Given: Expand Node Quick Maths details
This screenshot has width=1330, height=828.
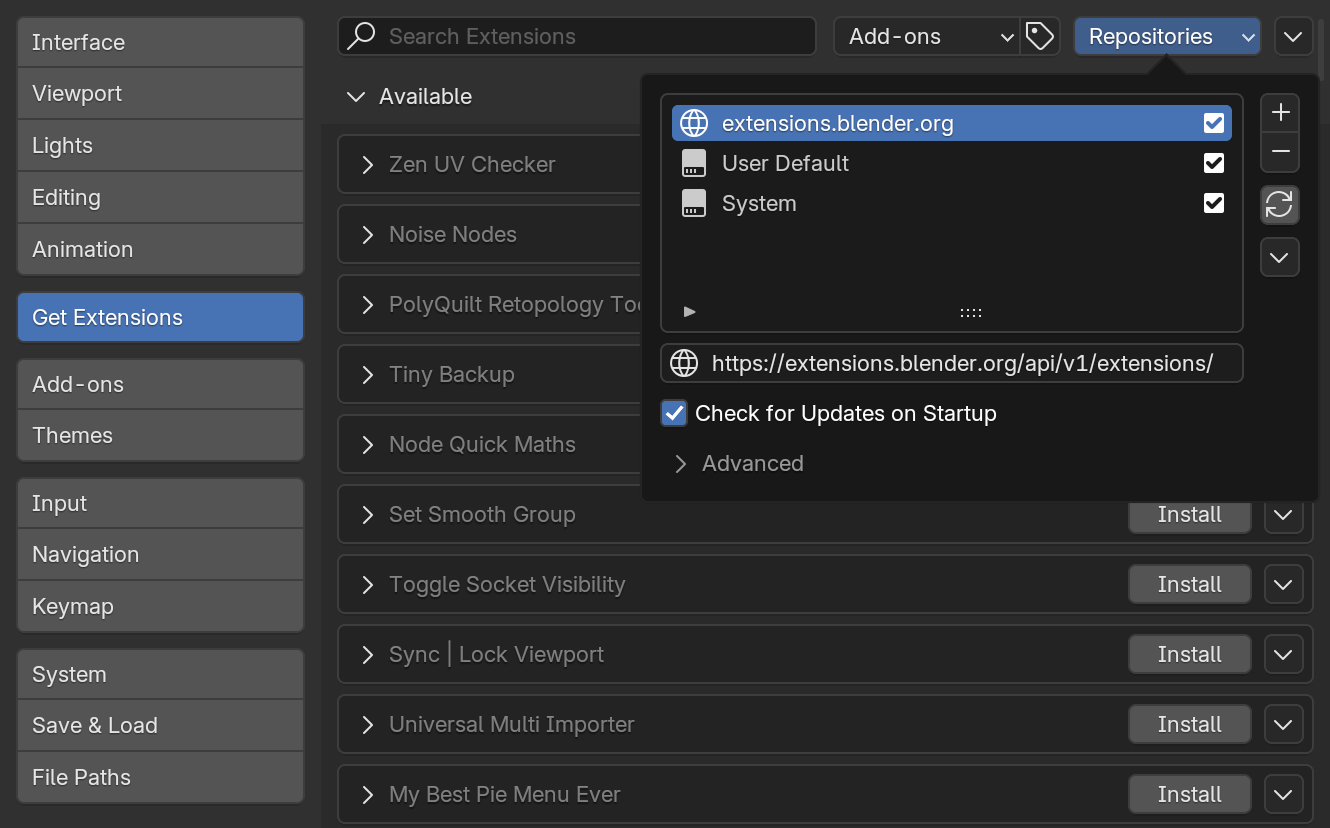Looking at the screenshot, I should 368,444.
